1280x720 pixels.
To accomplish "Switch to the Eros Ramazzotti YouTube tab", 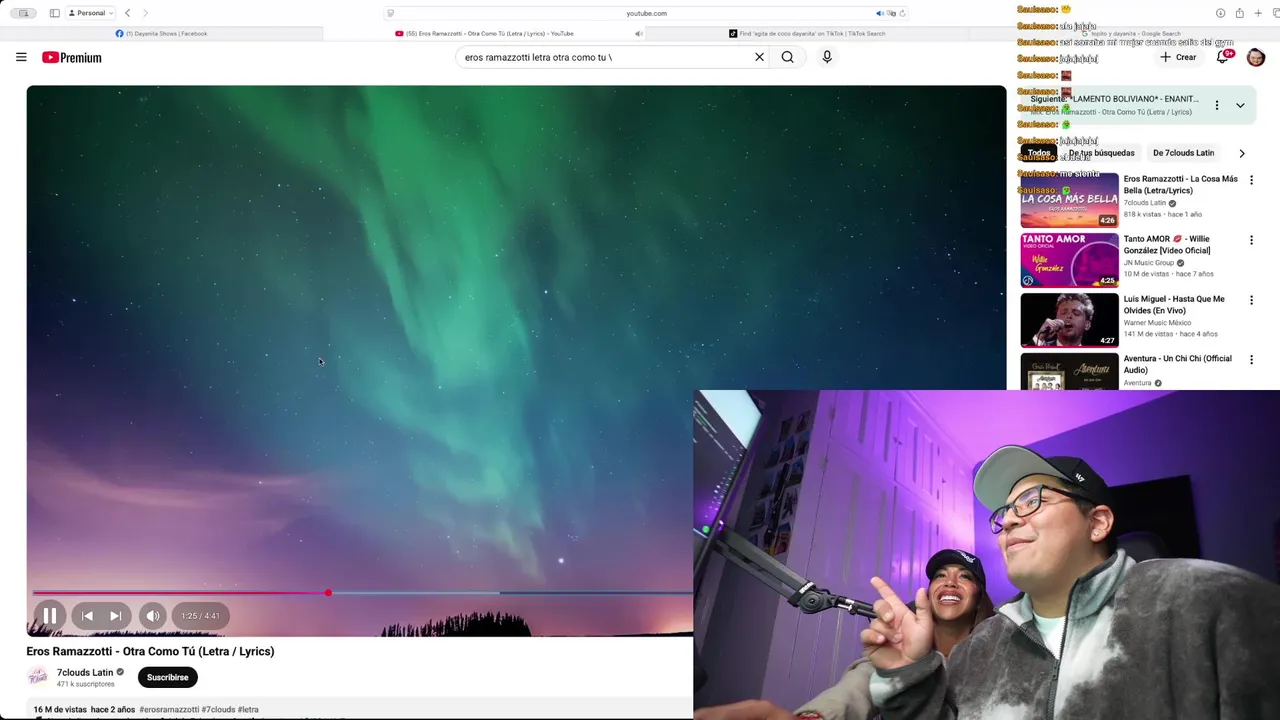I will point(485,33).
